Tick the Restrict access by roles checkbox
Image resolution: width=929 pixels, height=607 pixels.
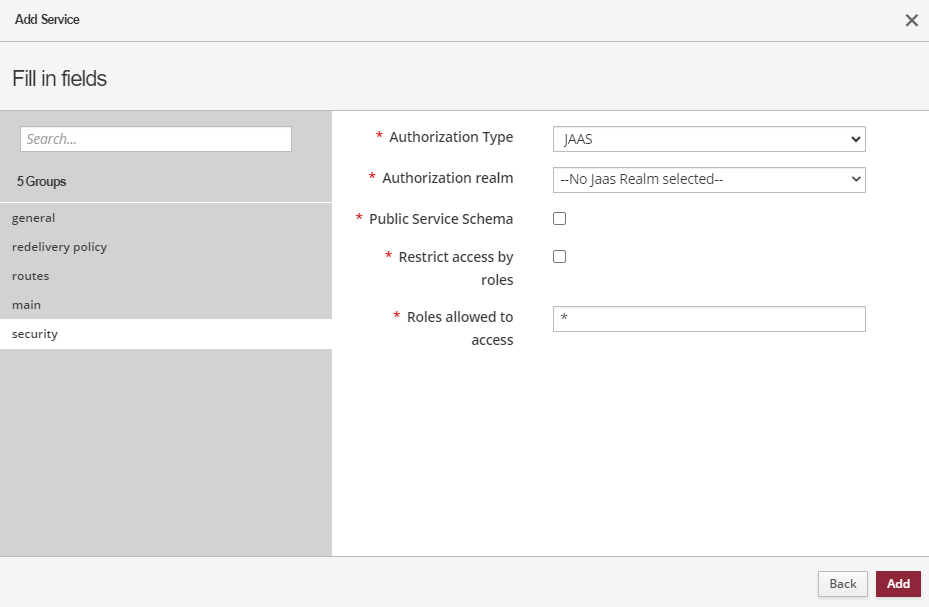tap(560, 257)
